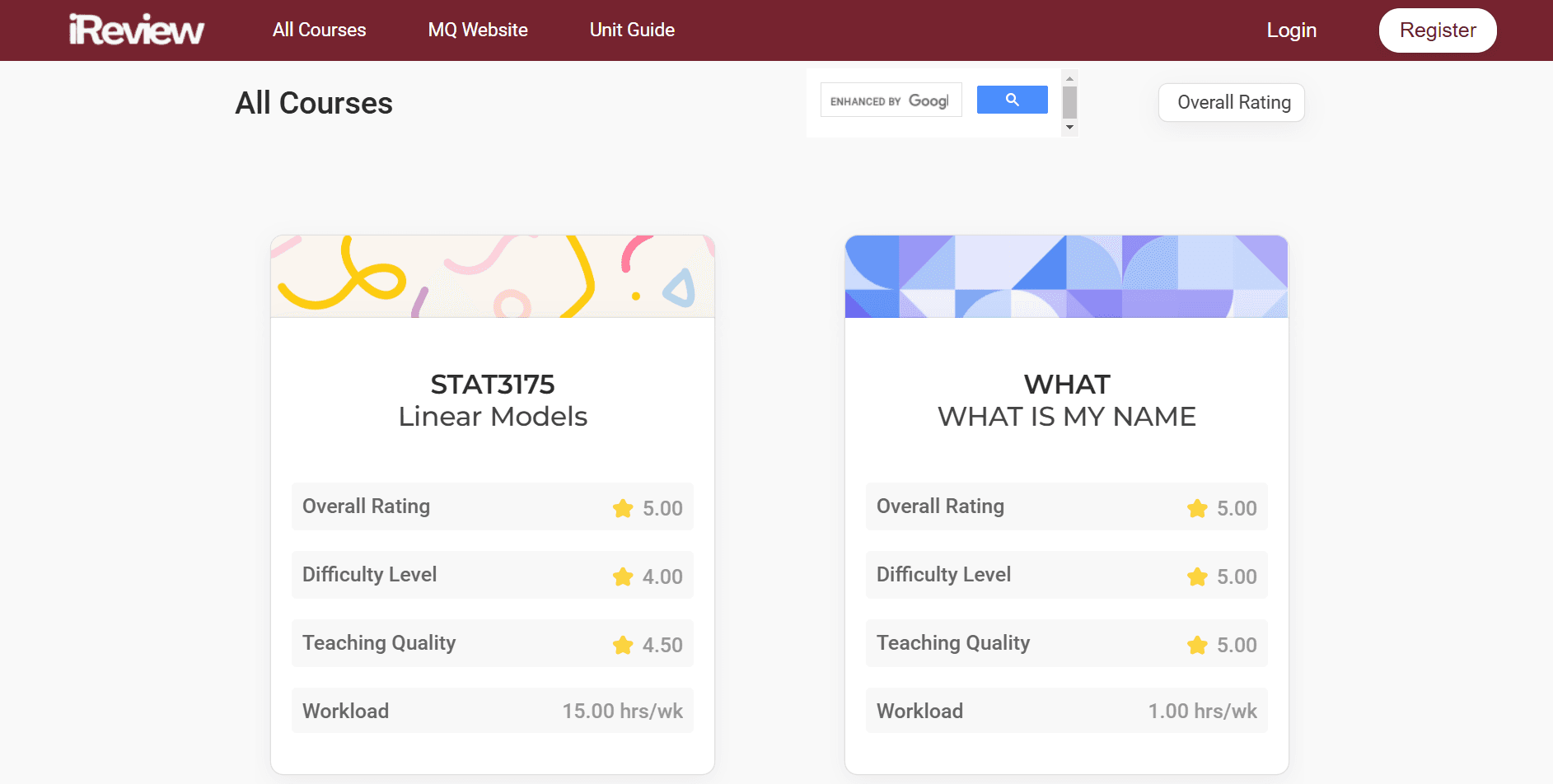Click the STAT3175 Difficulty Level star
Image resolution: width=1553 pixels, height=784 pixels.
[x=623, y=576]
